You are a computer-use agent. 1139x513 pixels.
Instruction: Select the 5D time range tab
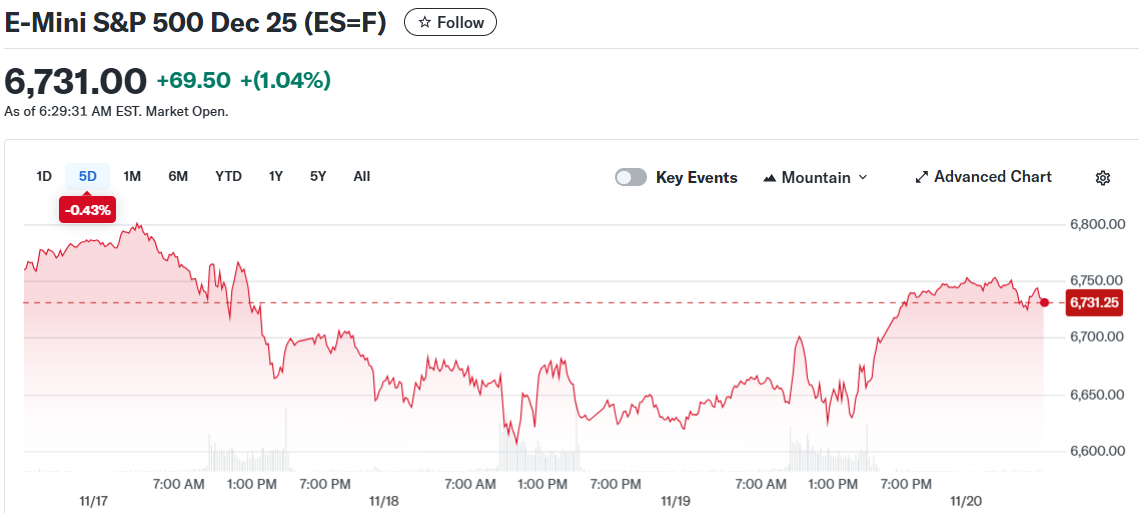point(88,177)
